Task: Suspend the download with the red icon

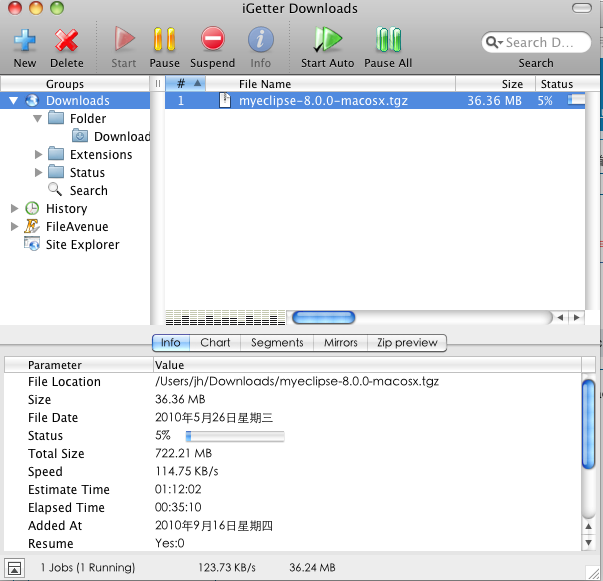Action: [212, 38]
